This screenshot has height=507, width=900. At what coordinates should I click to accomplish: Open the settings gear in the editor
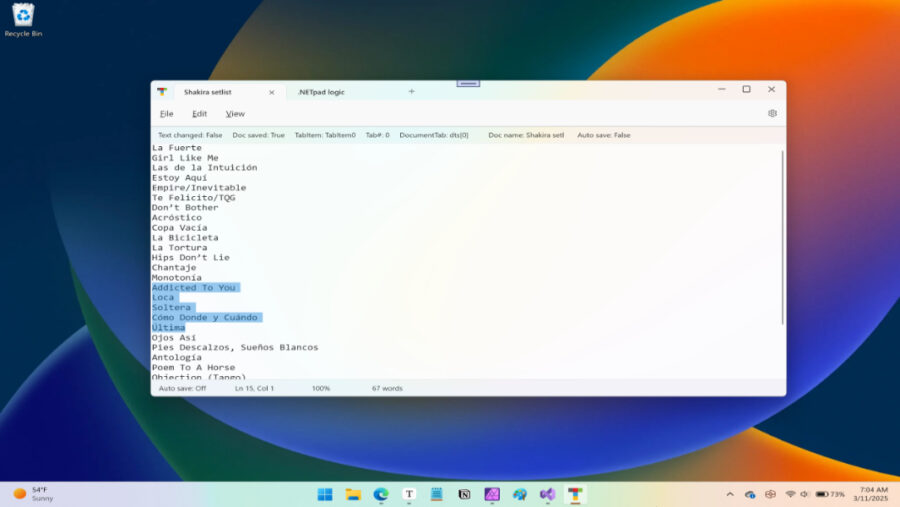click(x=772, y=113)
